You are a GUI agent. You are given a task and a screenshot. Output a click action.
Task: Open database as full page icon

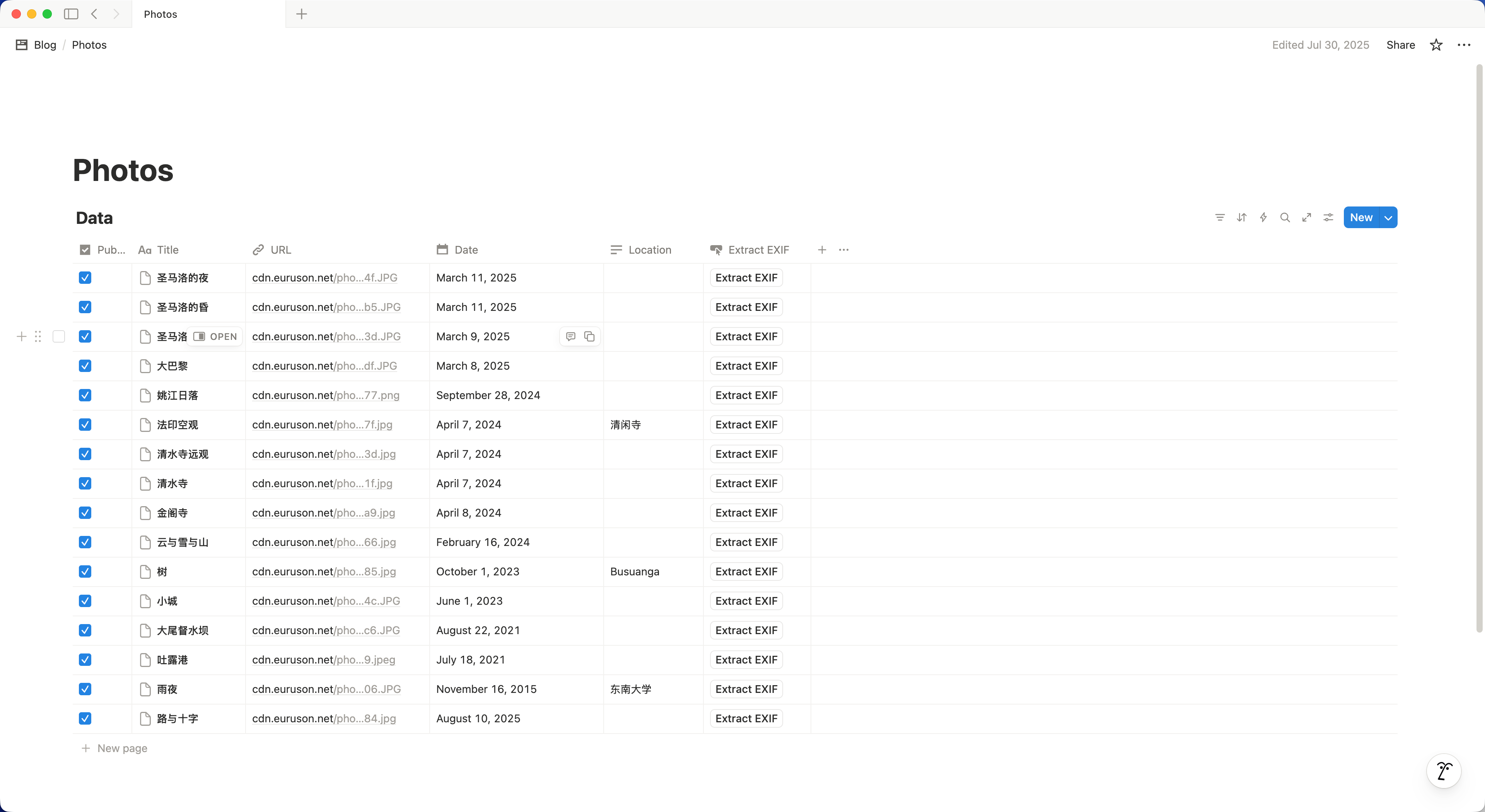[1307, 217]
